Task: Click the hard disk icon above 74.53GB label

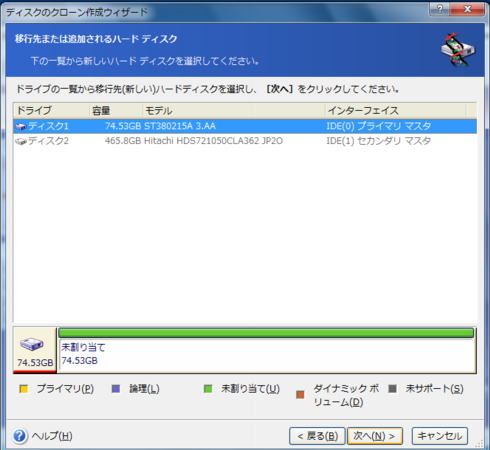Action: (x=32, y=344)
